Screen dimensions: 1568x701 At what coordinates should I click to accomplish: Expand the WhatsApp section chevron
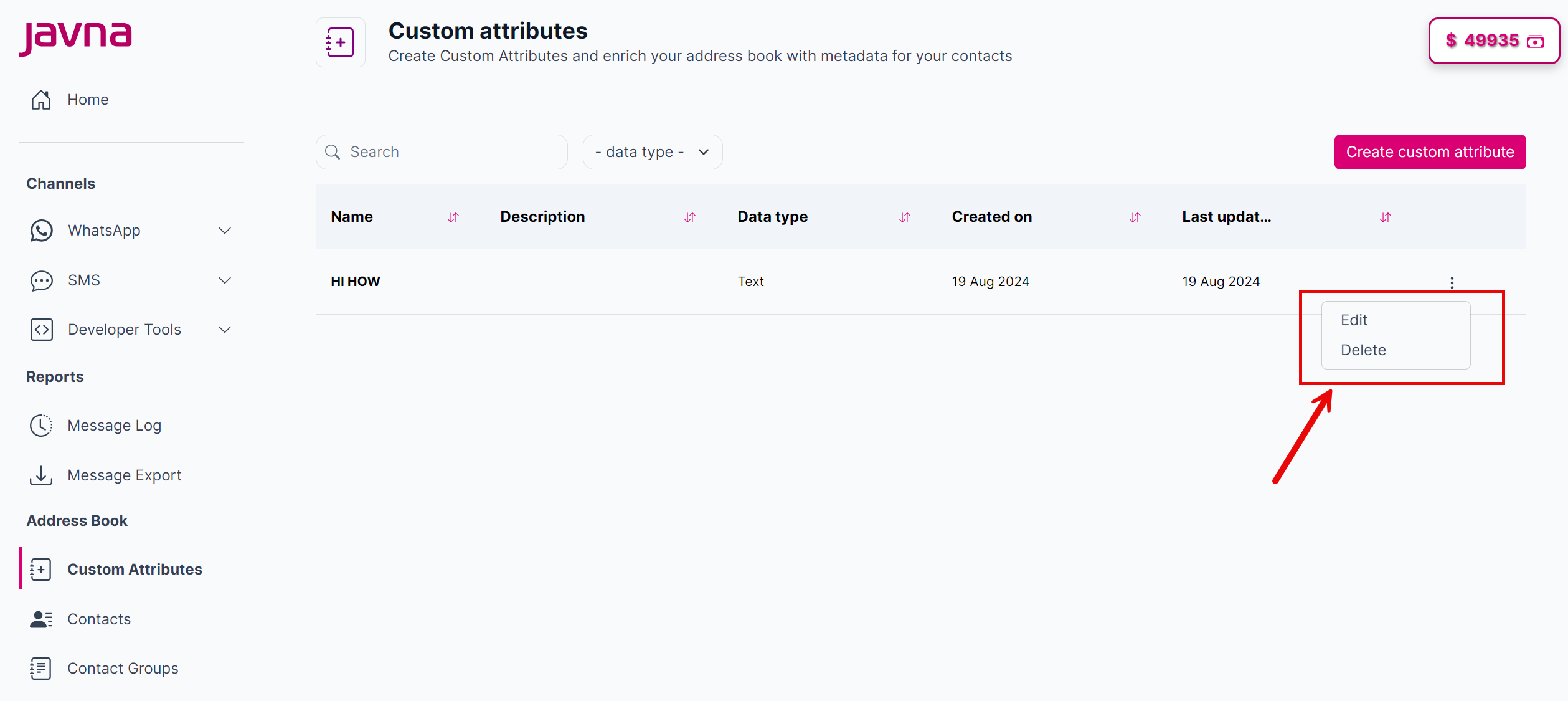pos(225,231)
